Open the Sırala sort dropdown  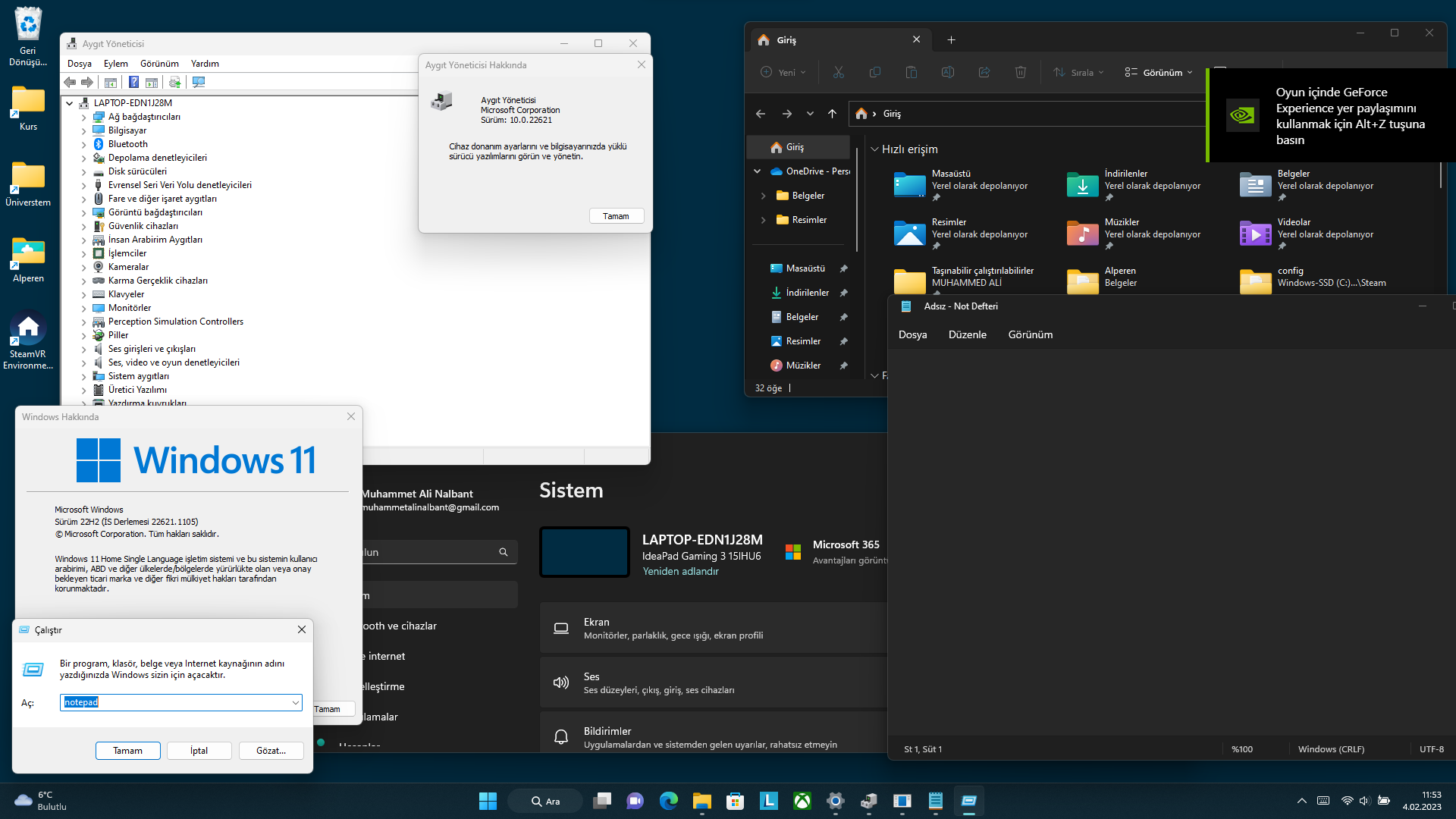[x=1078, y=72]
